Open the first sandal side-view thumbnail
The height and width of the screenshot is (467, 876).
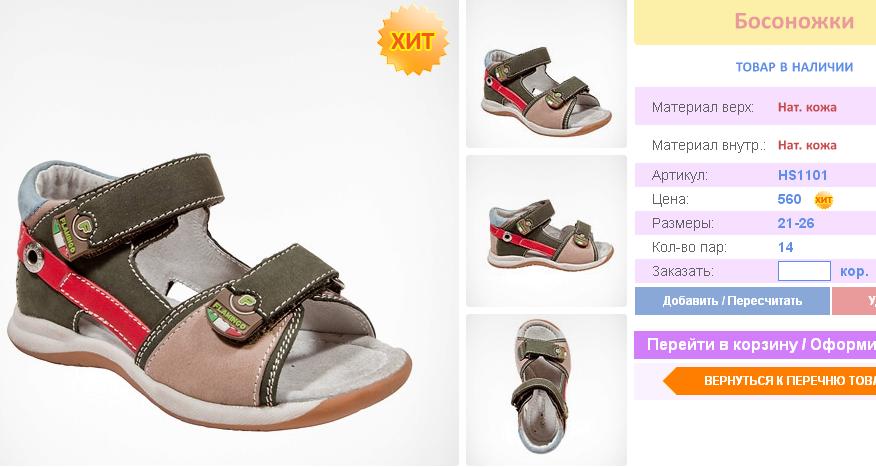tap(546, 74)
